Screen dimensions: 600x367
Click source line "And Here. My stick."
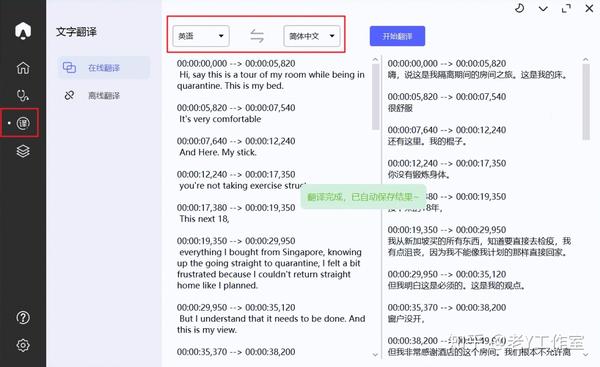(x=218, y=152)
